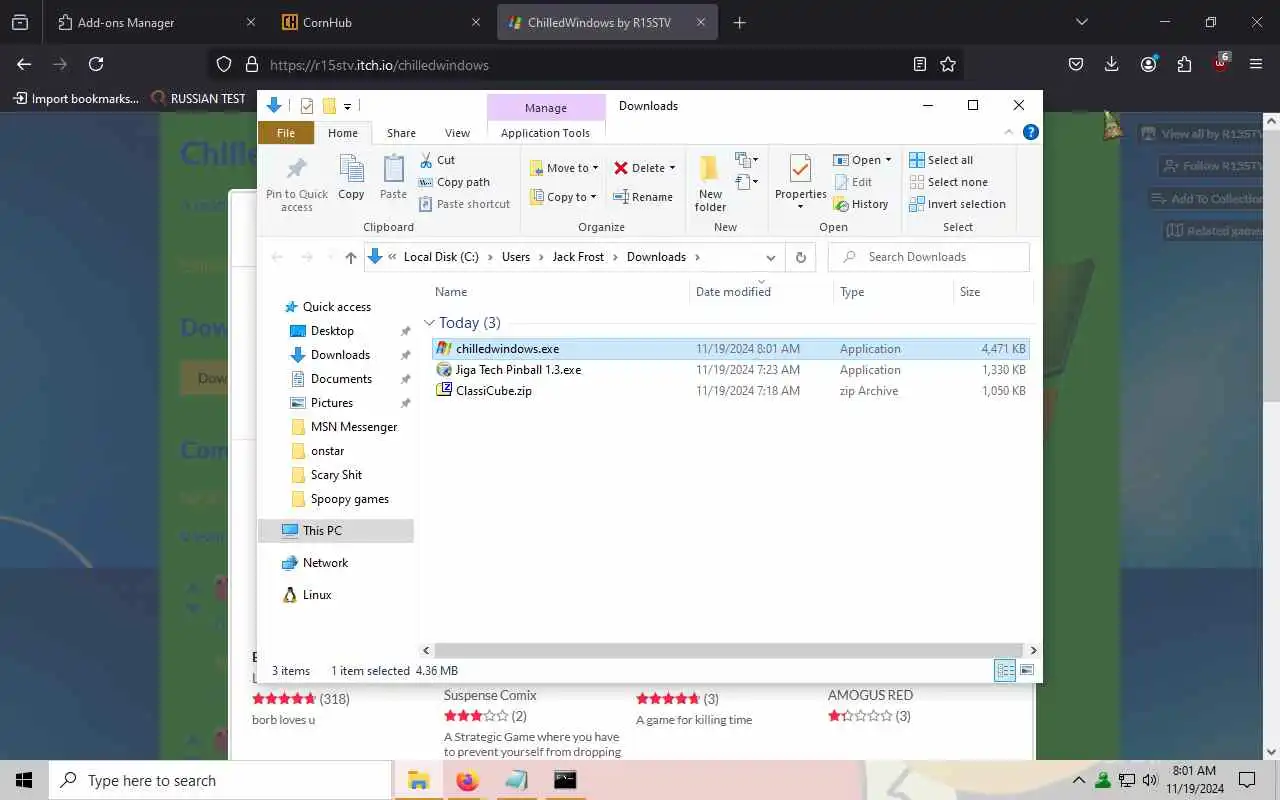Click the Up one level arrow
The width and height of the screenshot is (1280, 800).
tap(351, 257)
